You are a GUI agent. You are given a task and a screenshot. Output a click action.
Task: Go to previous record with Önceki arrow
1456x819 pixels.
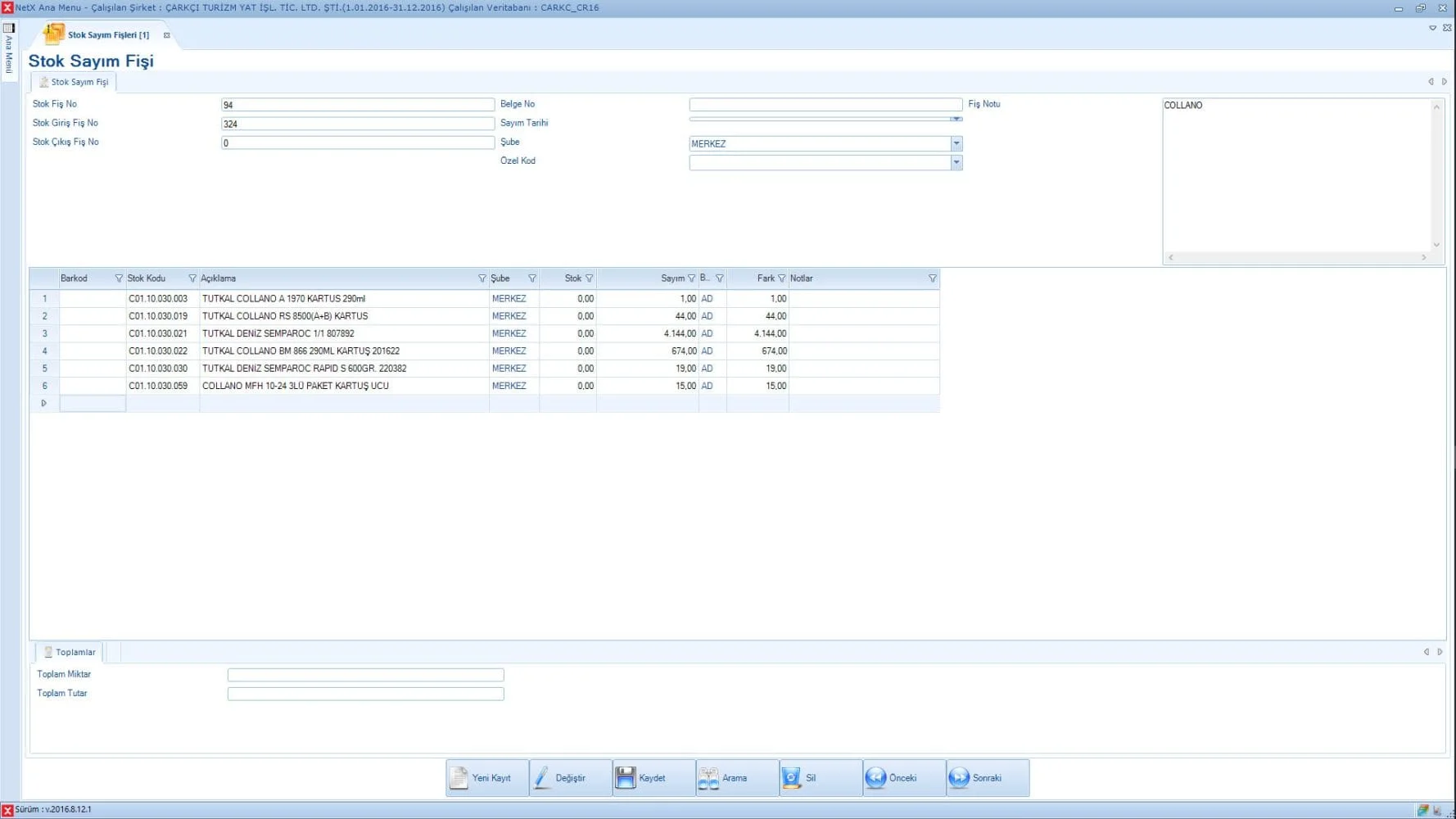[x=875, y=777]
